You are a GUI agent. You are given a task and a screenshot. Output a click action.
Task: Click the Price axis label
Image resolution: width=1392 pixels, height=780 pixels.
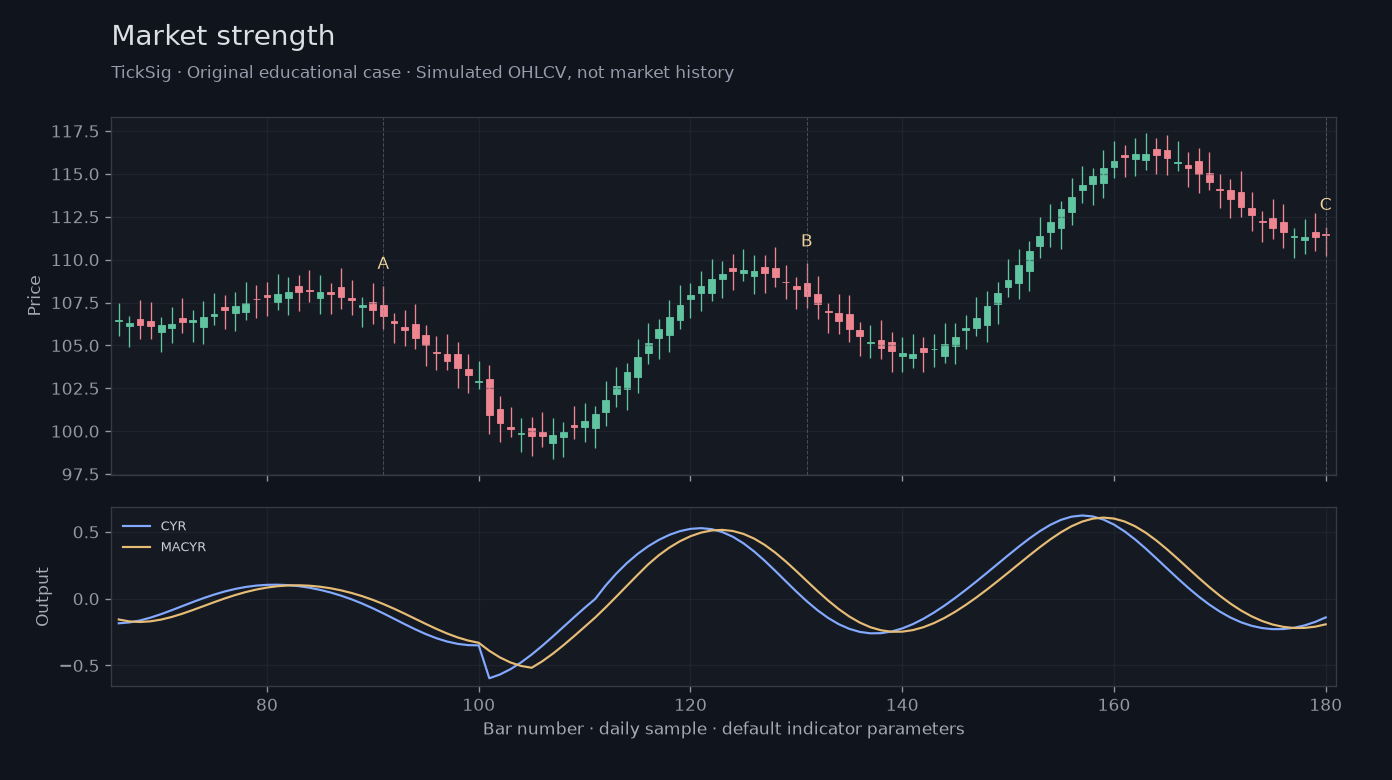click(x=35, y=296)
